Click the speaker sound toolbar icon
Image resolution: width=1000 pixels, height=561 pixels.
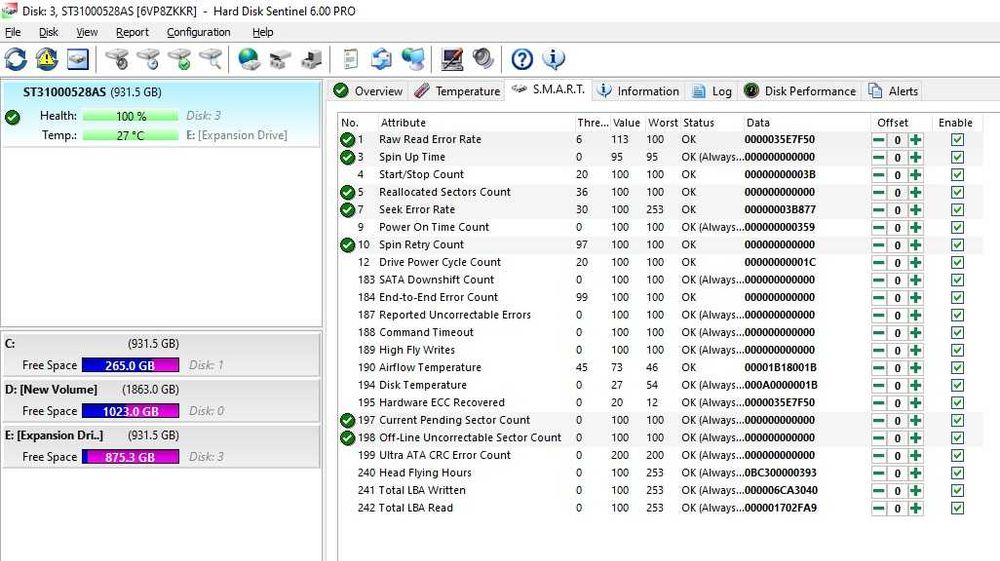(483, 59)
